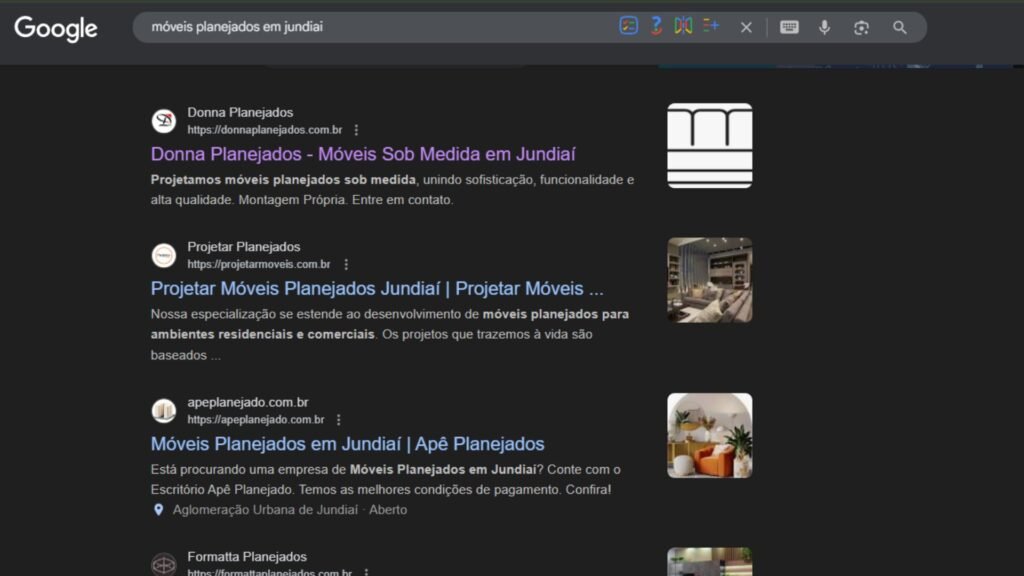Click the projetarmoveis.com.br URL

click(259, 264)
